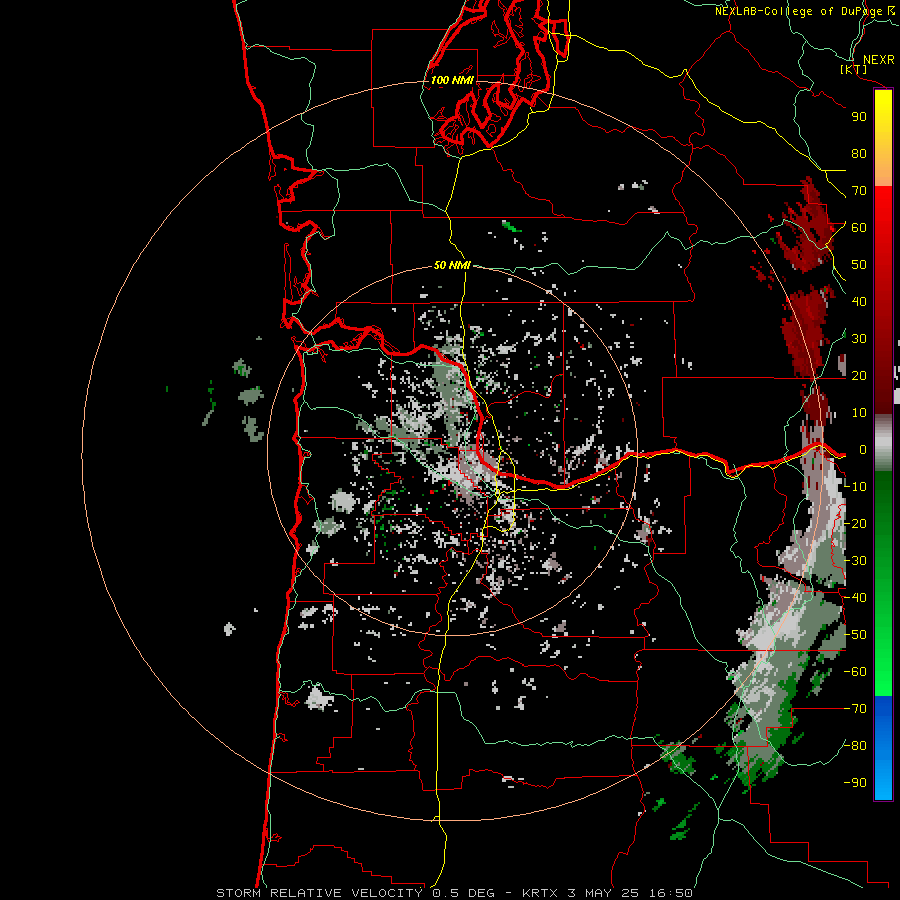Click the "30" value on velocity scale
The height and width of the screenshot is (900, 900).
point(859,339)
